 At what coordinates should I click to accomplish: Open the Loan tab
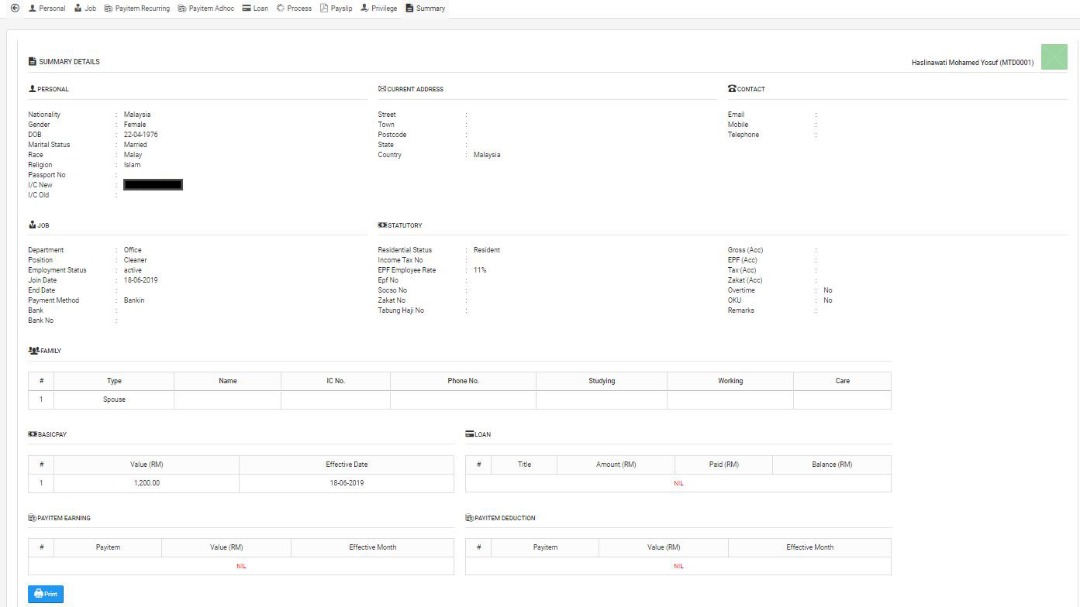[255, 8]
